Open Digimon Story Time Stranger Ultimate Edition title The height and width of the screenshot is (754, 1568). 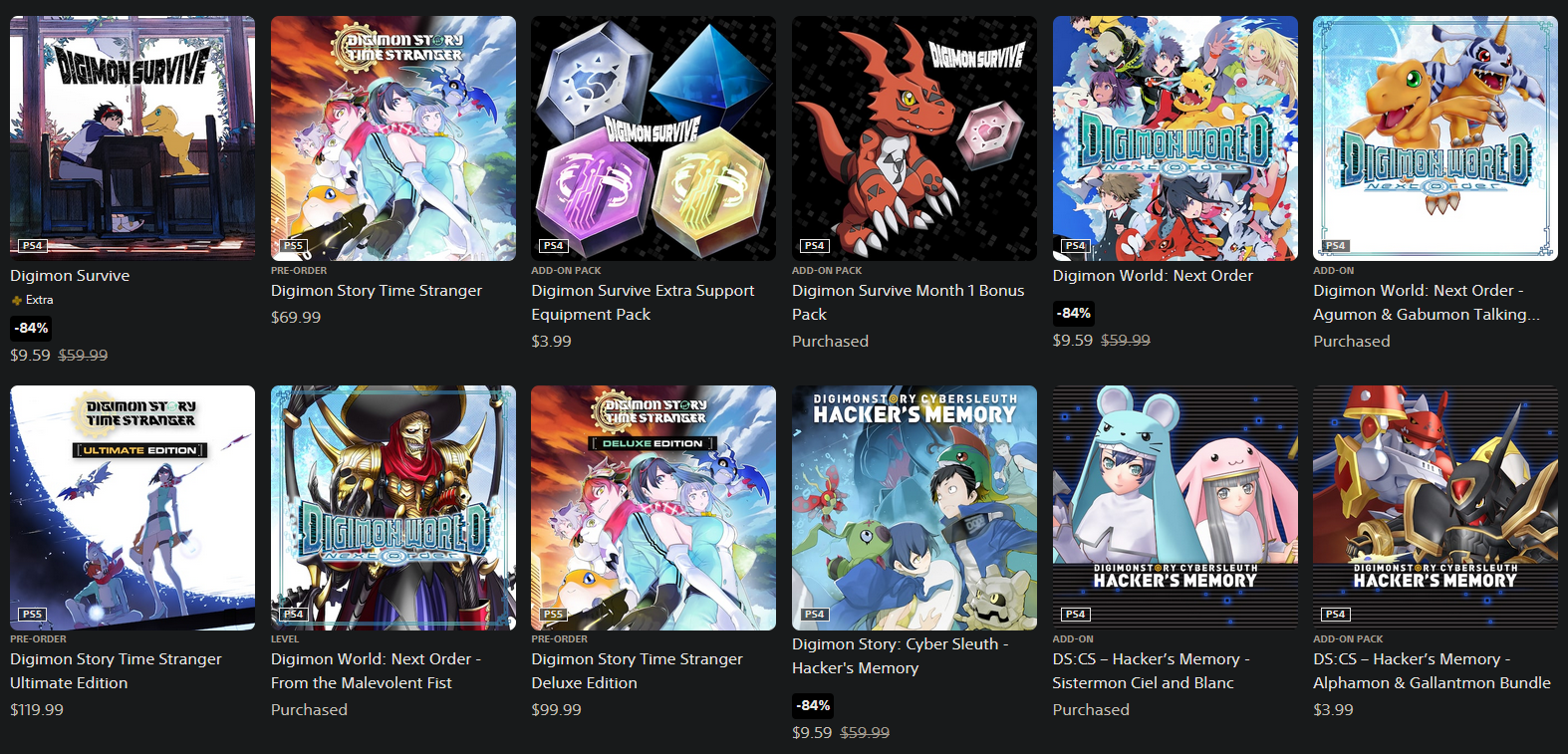pyautogui.click(x=116, y=671)
